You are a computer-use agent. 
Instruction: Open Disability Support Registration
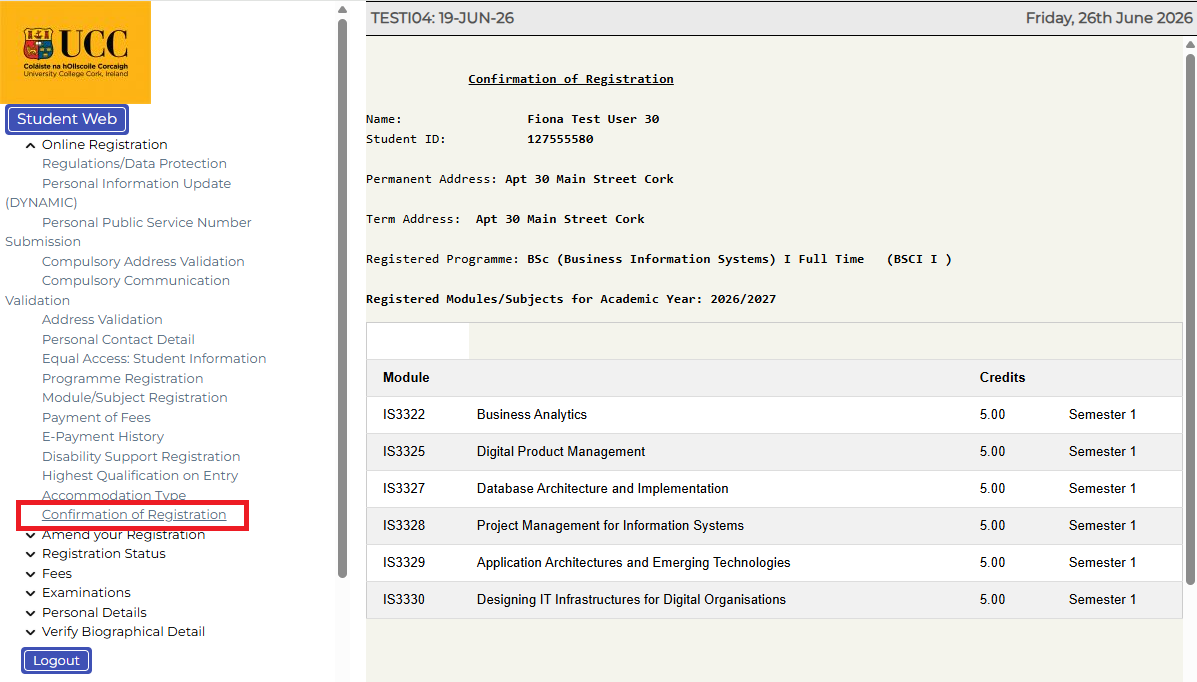coord(141,456)
